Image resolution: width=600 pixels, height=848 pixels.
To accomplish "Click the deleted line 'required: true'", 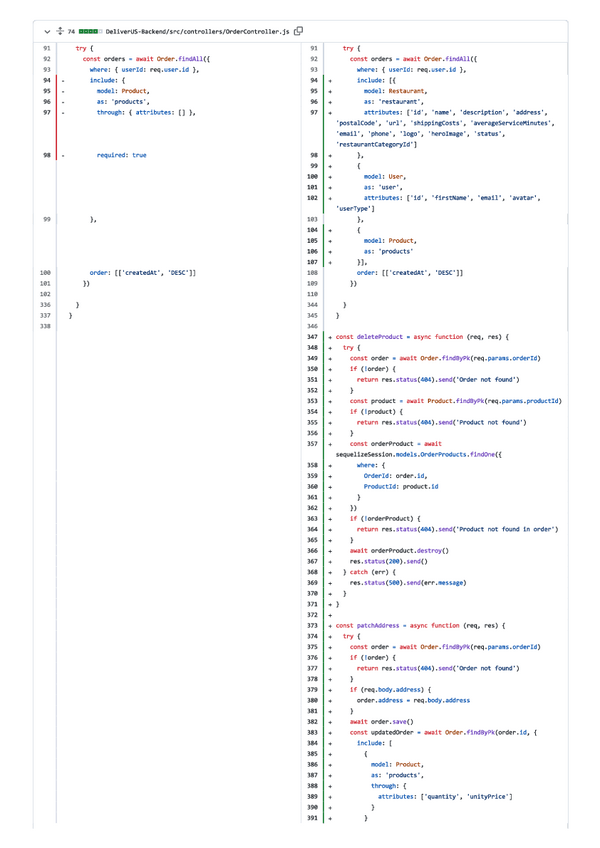I will coord(121,156).
